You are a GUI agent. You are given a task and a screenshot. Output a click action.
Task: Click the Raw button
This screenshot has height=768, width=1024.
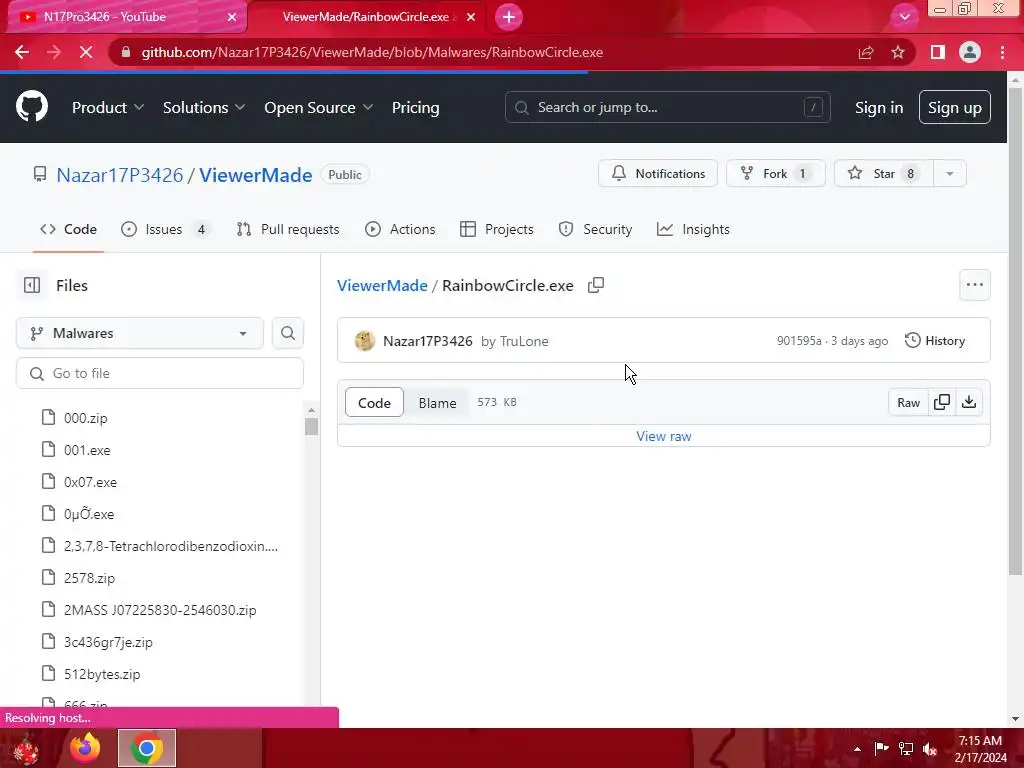908,402
